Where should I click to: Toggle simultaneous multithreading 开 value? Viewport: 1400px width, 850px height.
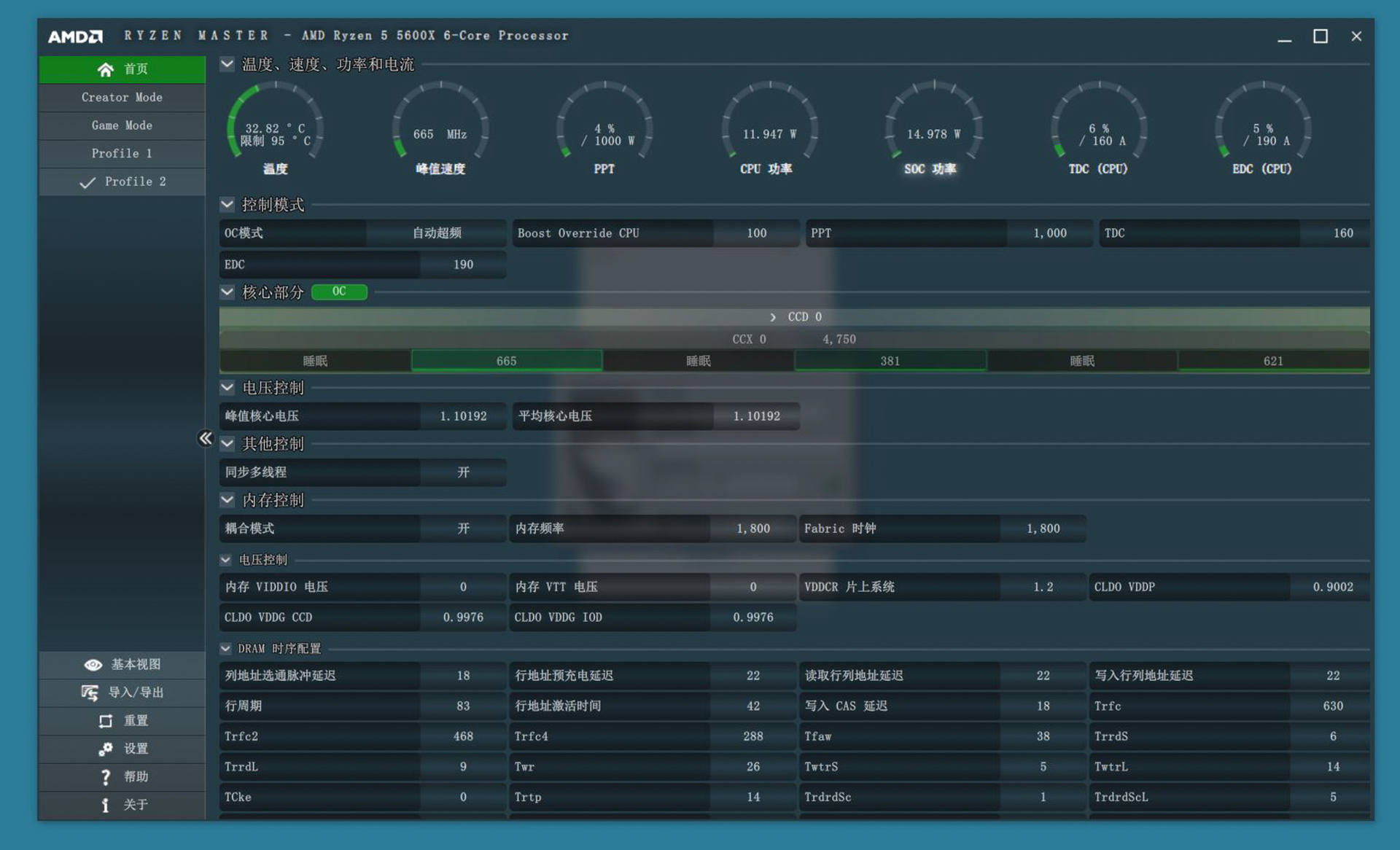[x=463, y=472]
